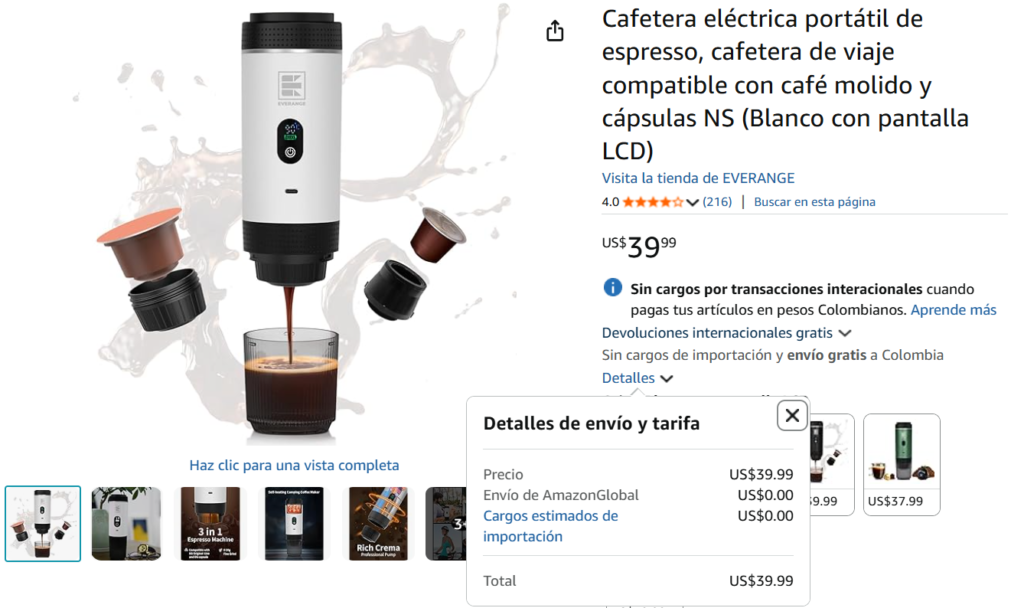Click Haz clic para una vista completa
1024x608 pixels.
pos(294,465)
